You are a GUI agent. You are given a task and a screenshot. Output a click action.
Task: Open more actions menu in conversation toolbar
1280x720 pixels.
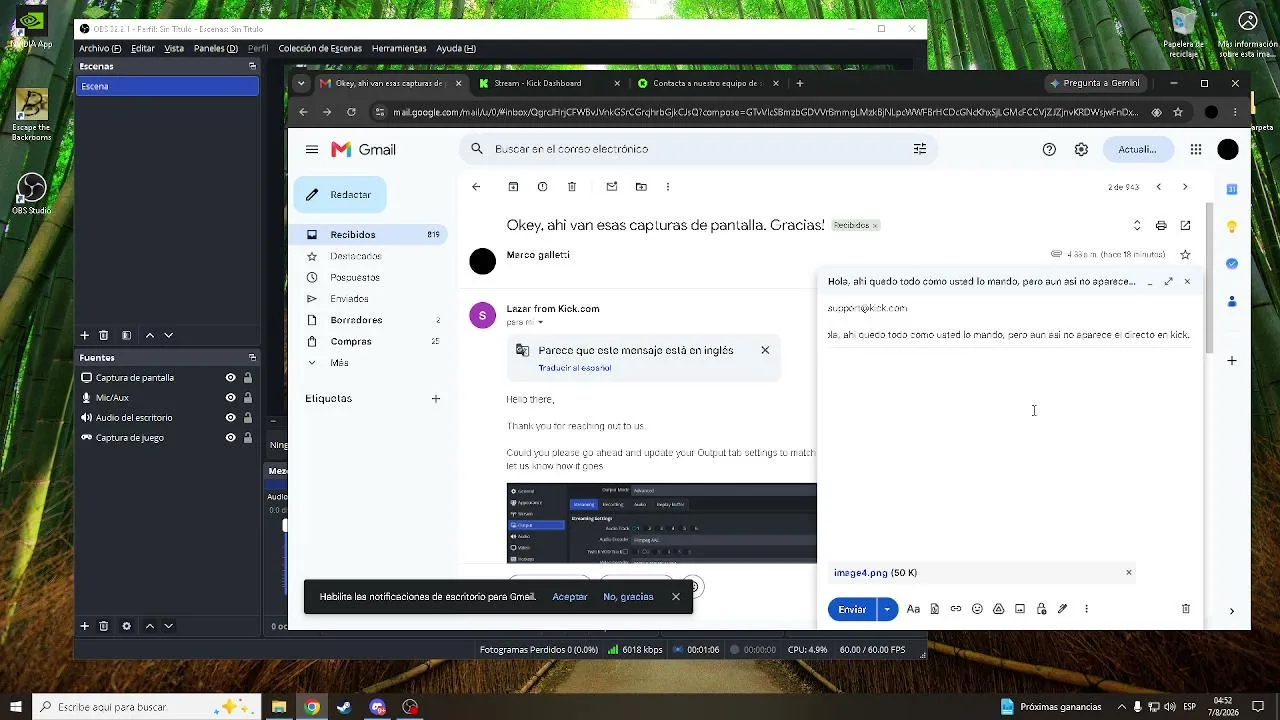tap(668, 187)
